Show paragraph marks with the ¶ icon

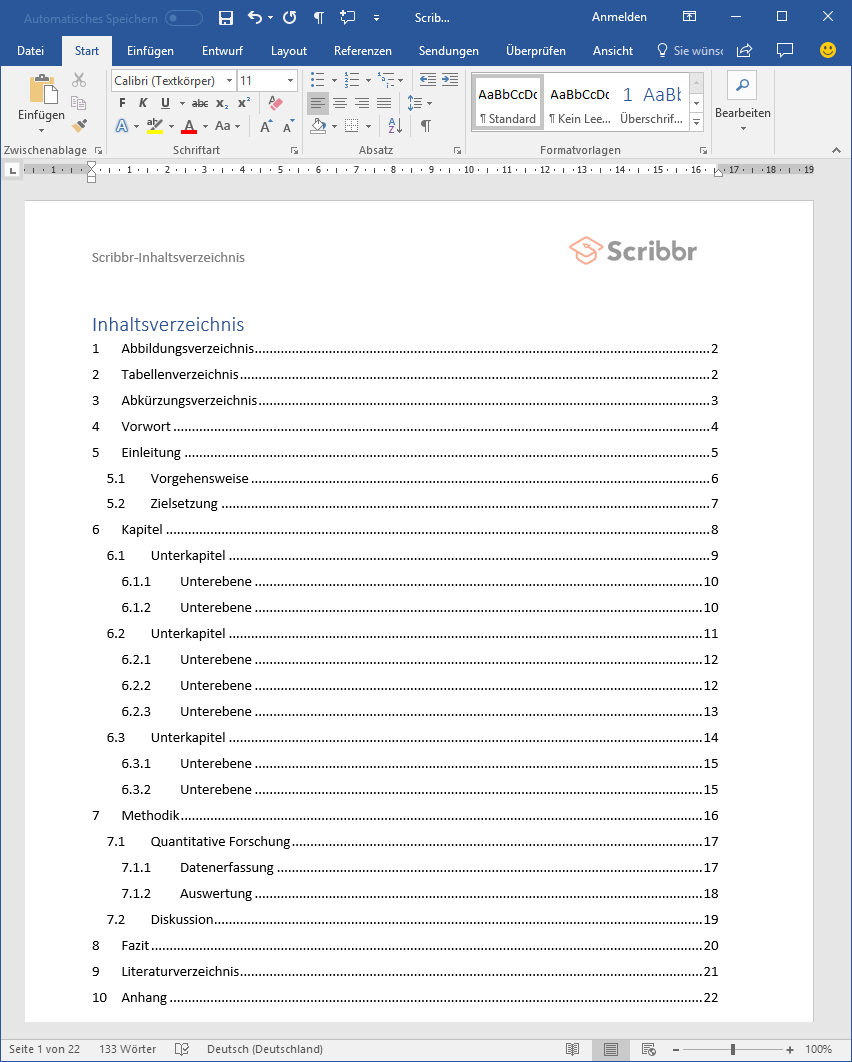pyautogui.click(x=425, y=123)
